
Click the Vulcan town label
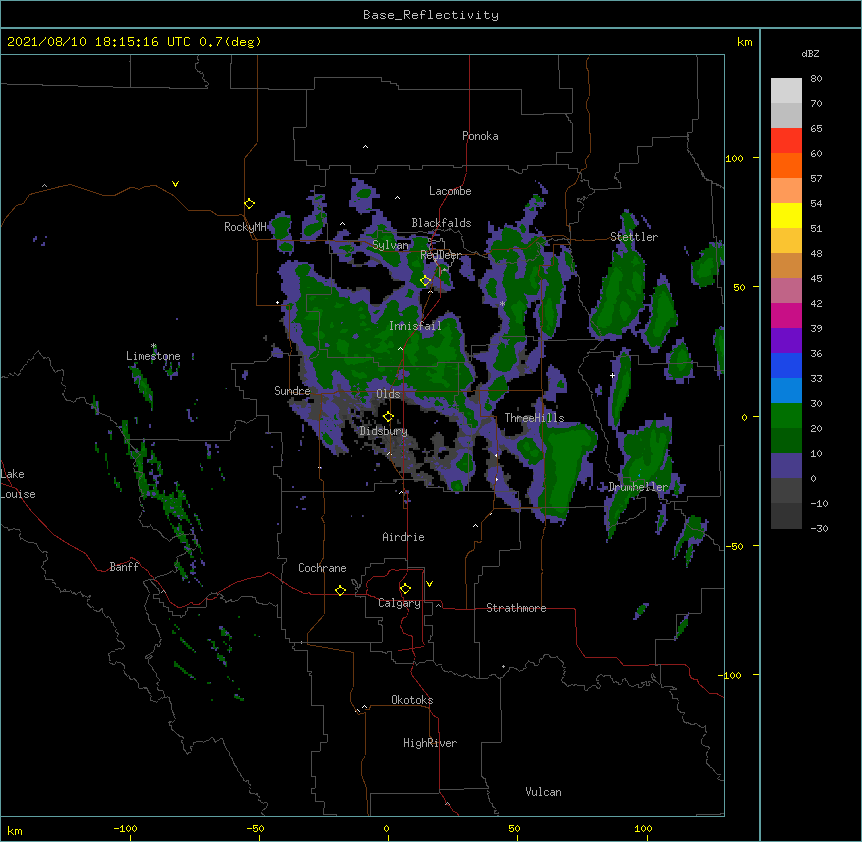(543, 792)
